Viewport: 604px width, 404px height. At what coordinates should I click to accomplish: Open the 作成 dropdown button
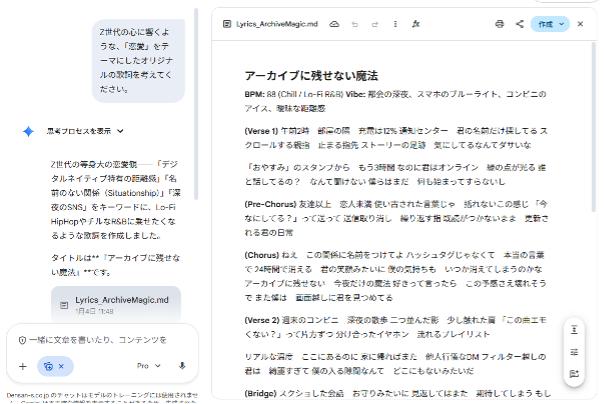click(x=549, y=23)
